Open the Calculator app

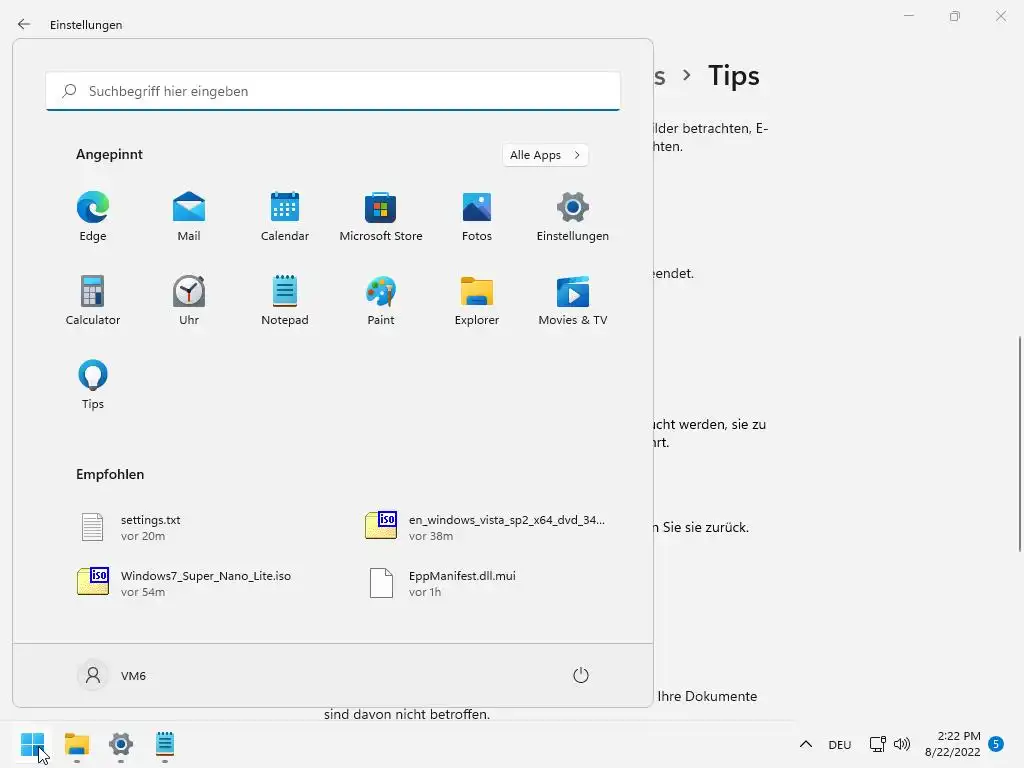[x=93, y=300]
